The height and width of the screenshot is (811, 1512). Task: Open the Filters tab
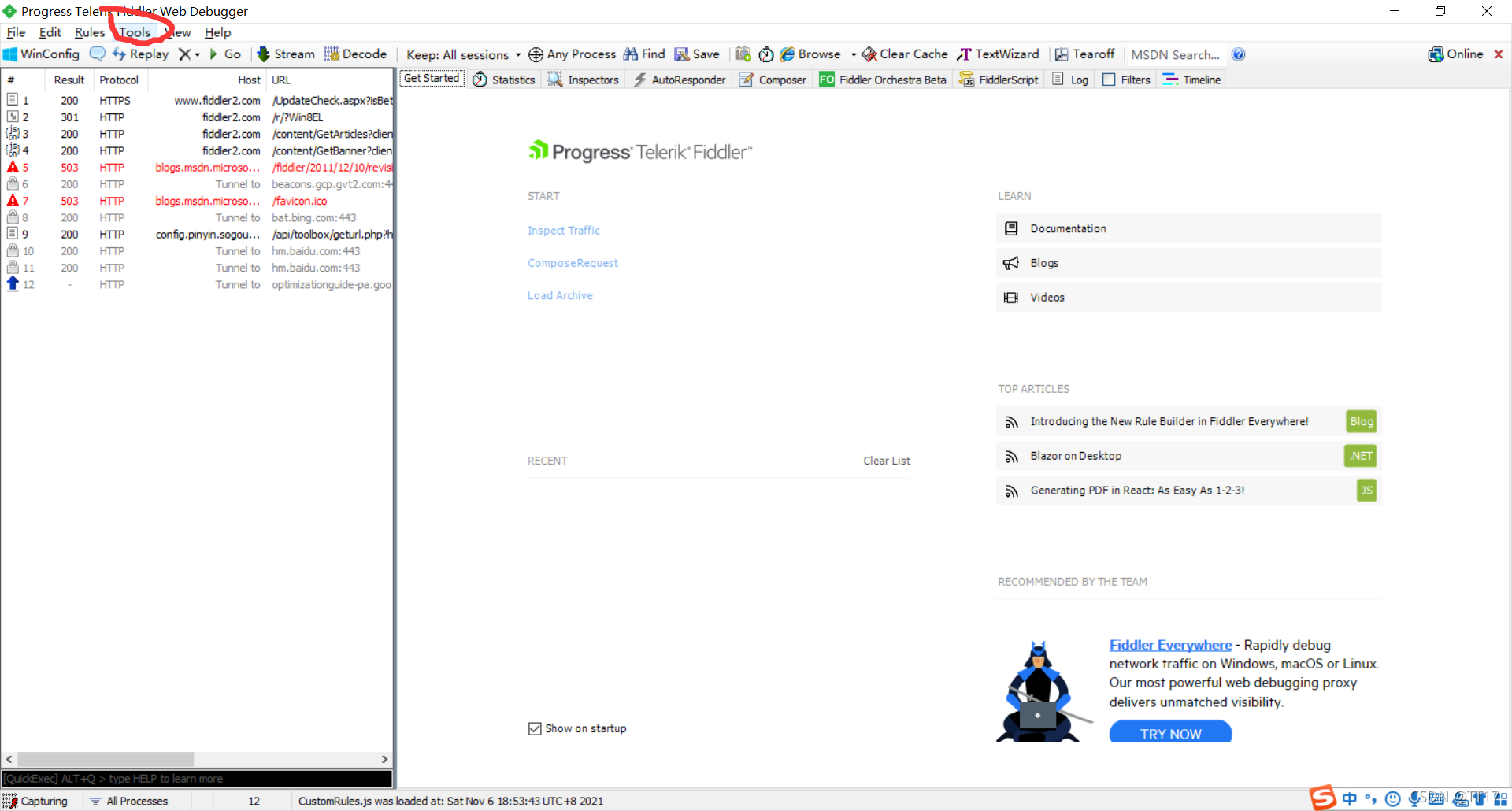click(1126, 80)
